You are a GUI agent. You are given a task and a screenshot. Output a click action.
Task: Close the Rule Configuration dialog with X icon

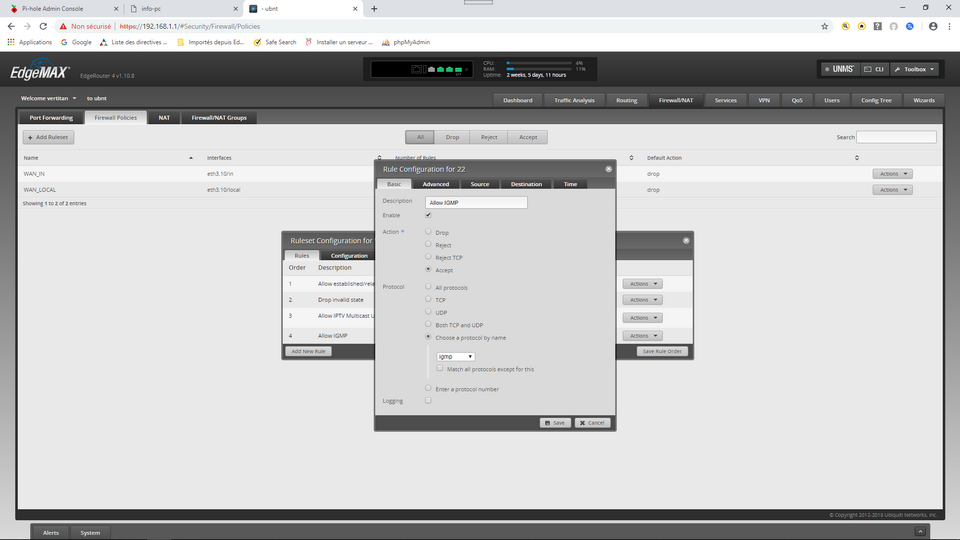[x=608, y=169]
